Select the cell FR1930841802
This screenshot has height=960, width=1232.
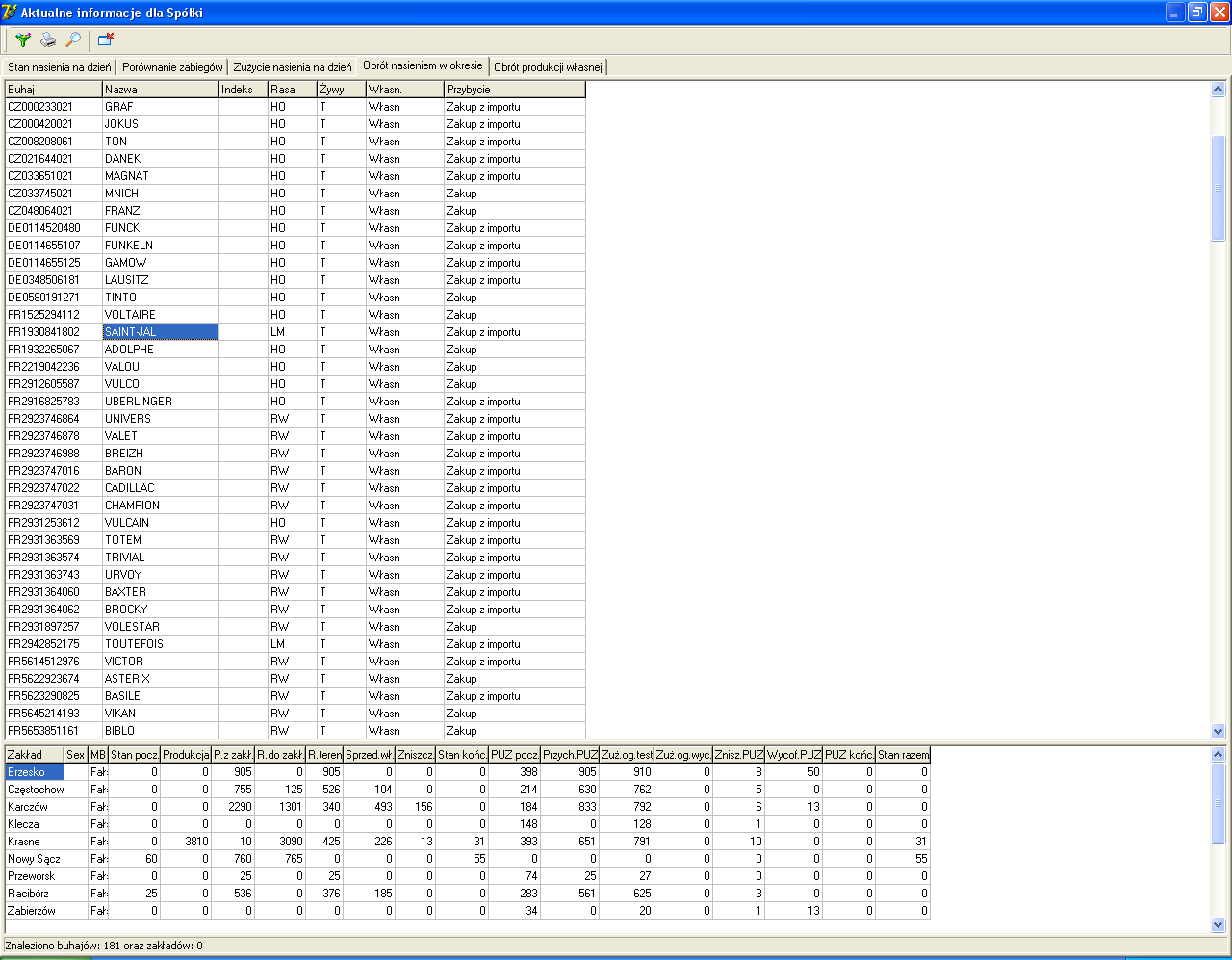54,332
